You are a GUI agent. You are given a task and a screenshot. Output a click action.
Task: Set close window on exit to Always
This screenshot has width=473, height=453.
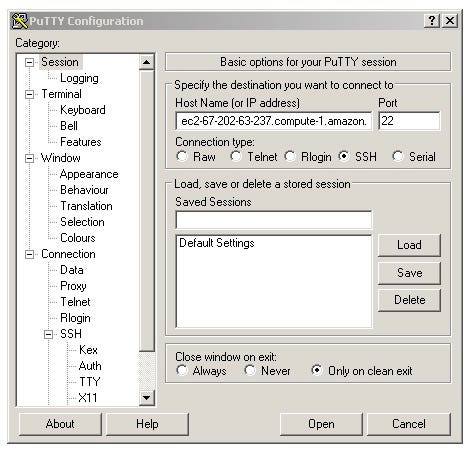[x=182, y=370]
